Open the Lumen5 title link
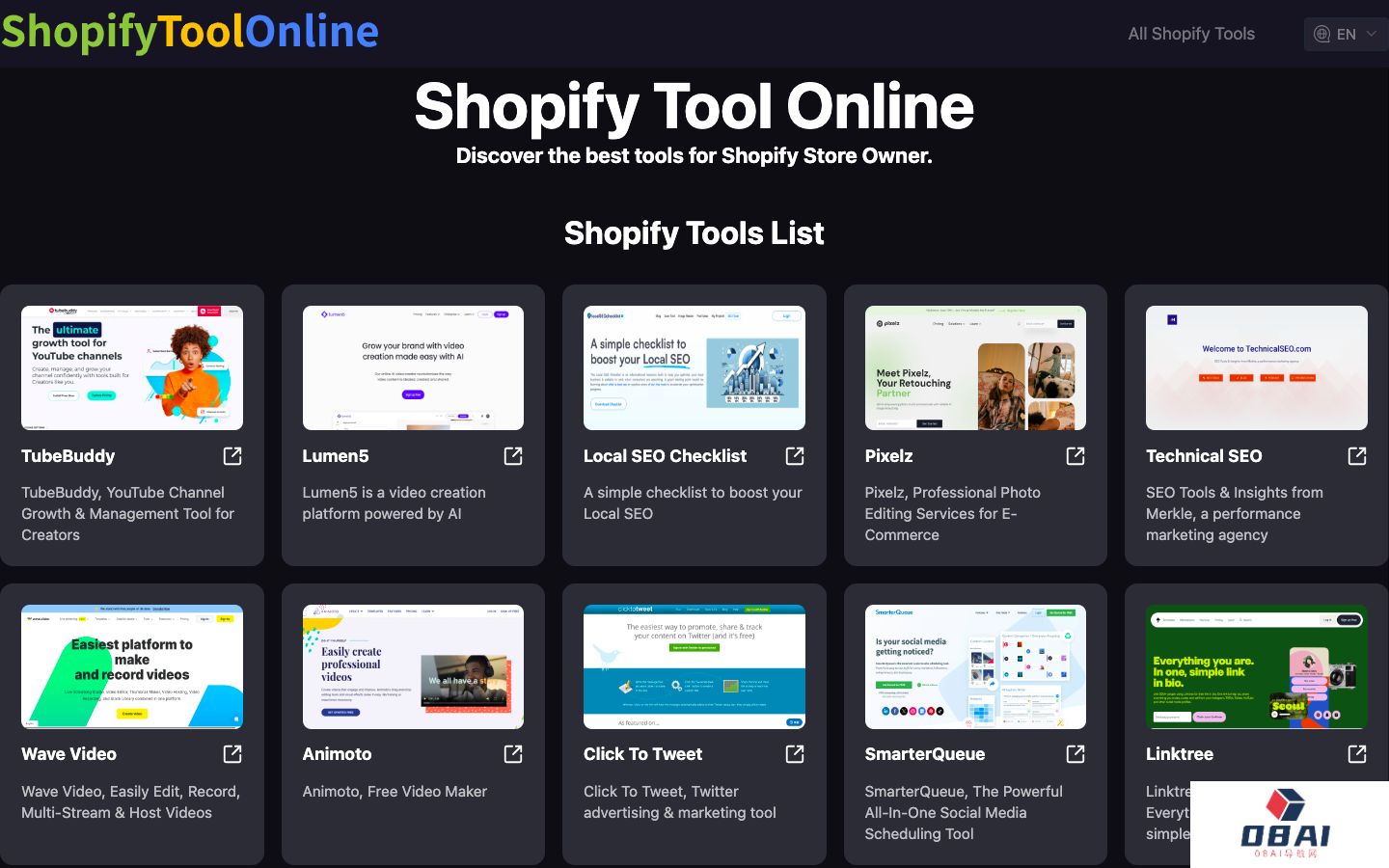The width and height of the screenshot is (1389, 868). point(336,456)
